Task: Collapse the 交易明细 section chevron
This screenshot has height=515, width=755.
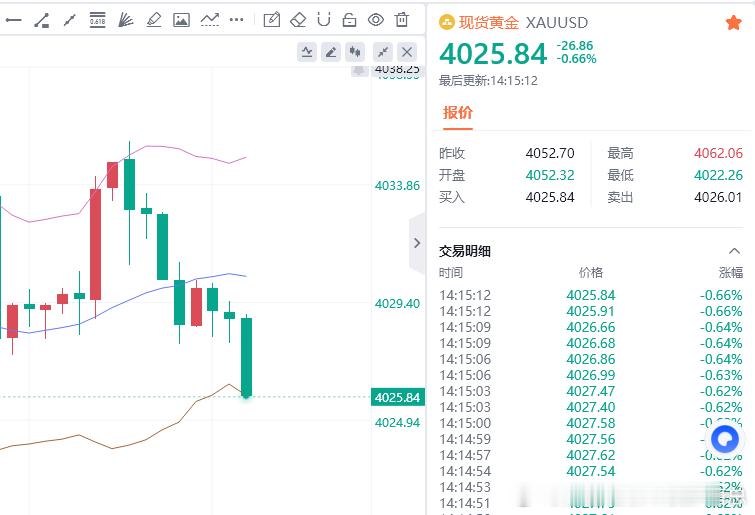Action: [734, 251]
